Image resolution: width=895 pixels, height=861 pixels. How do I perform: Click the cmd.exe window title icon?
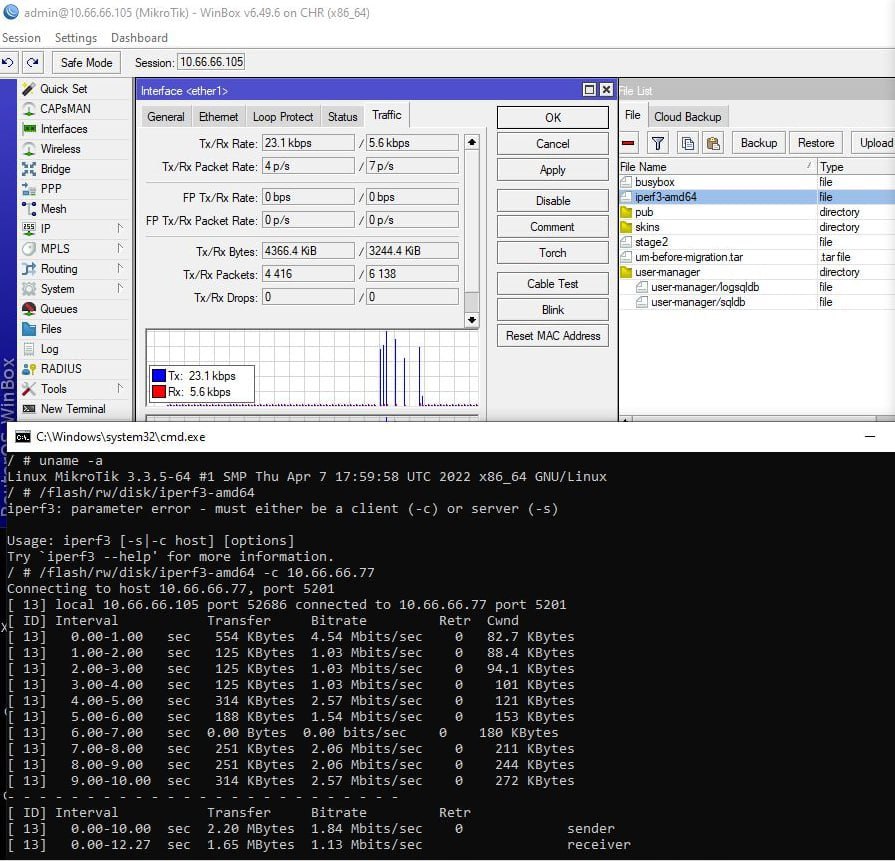[x=23, y=437]
